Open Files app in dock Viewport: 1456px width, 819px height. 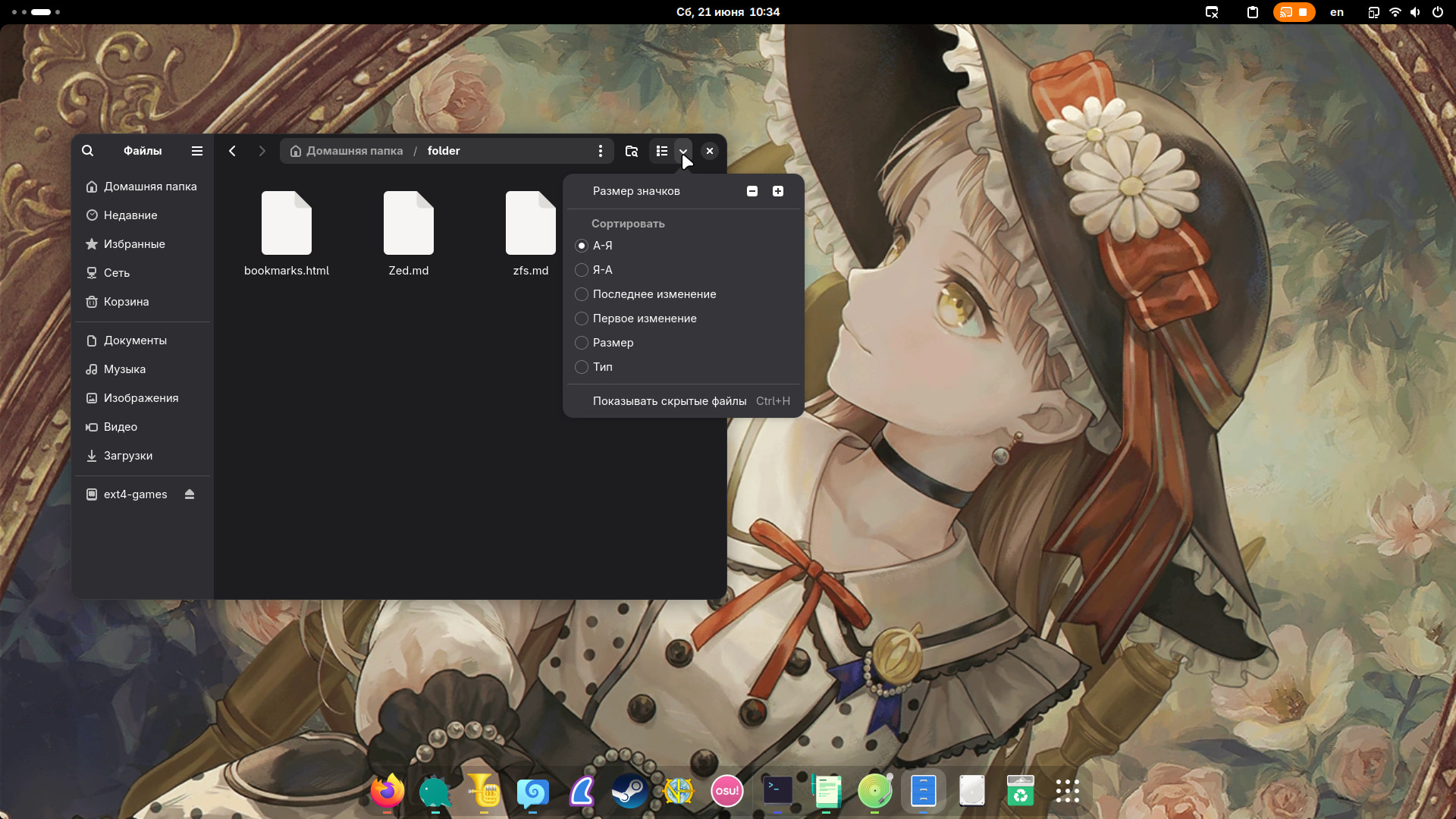click(923, 791)
